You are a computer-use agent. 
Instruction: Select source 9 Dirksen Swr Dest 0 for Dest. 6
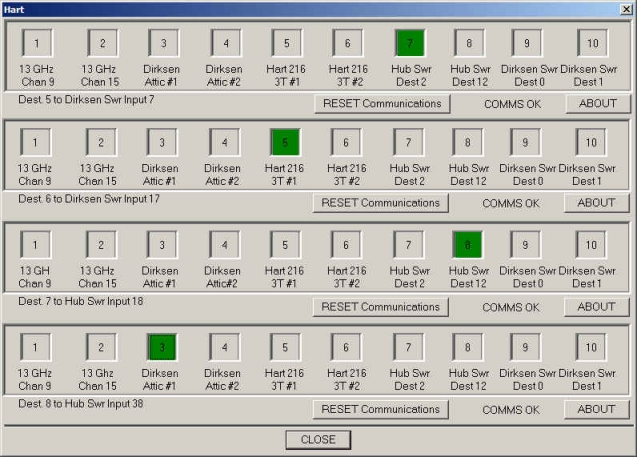(525, 142)
